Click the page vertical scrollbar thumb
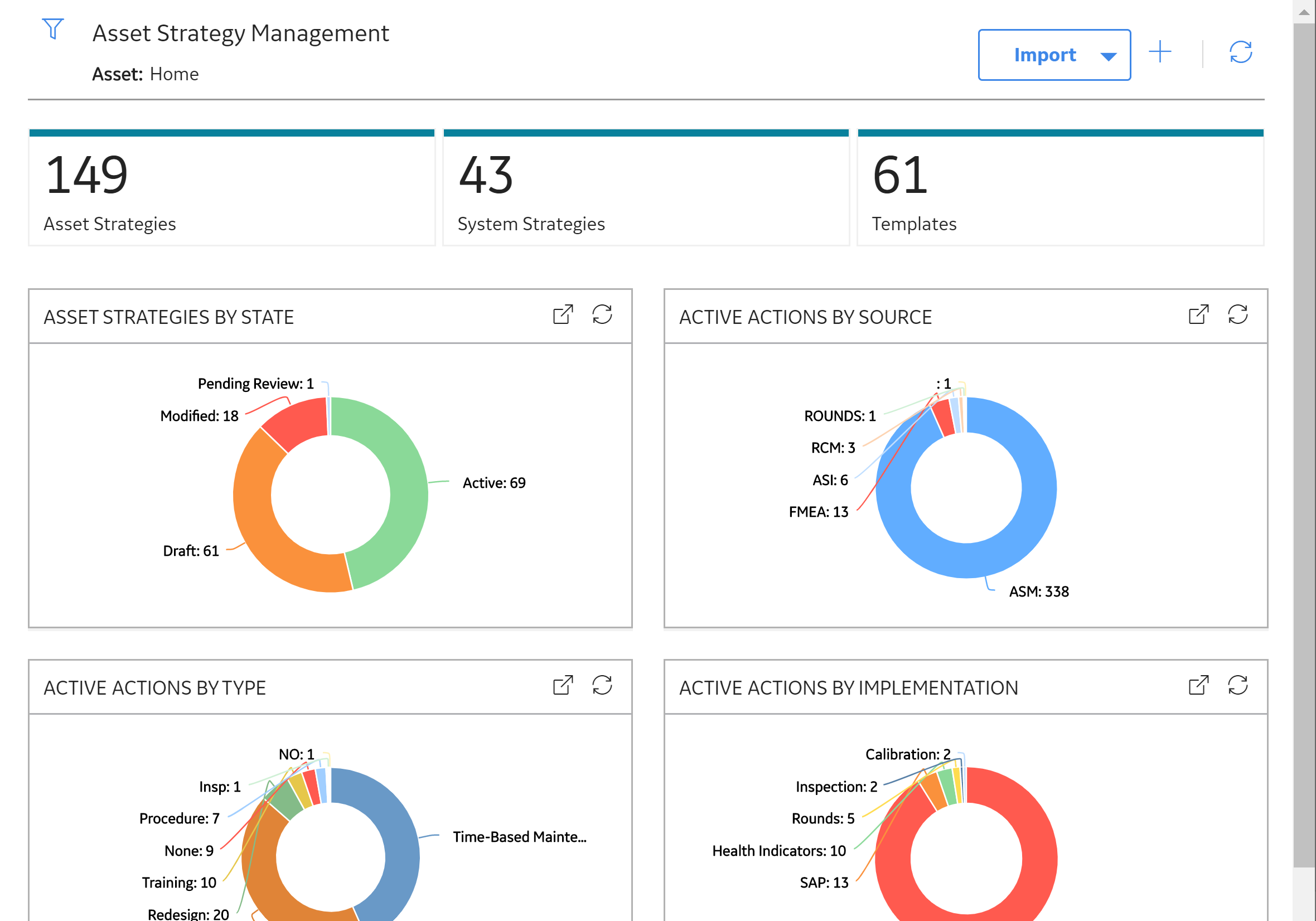This screenshot has height=921, width=1316. tap(1304, 445)
